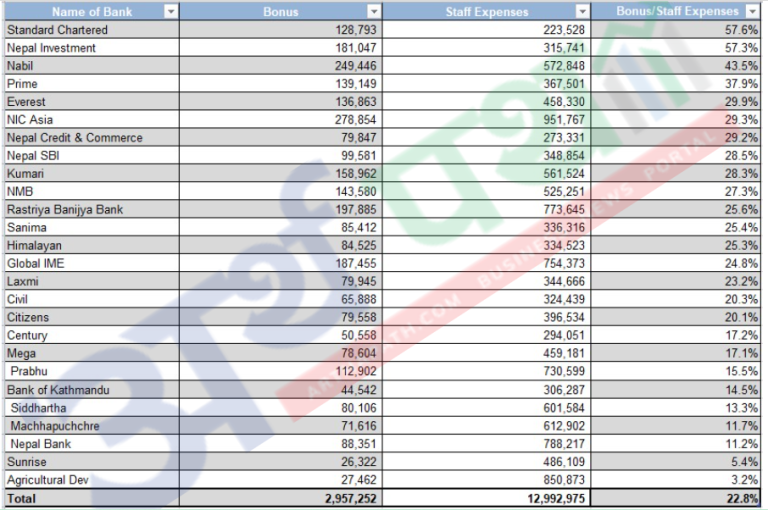Select the Siddhartha cell
This screenshot has width=768, height=510.
[x=92, y=408]
